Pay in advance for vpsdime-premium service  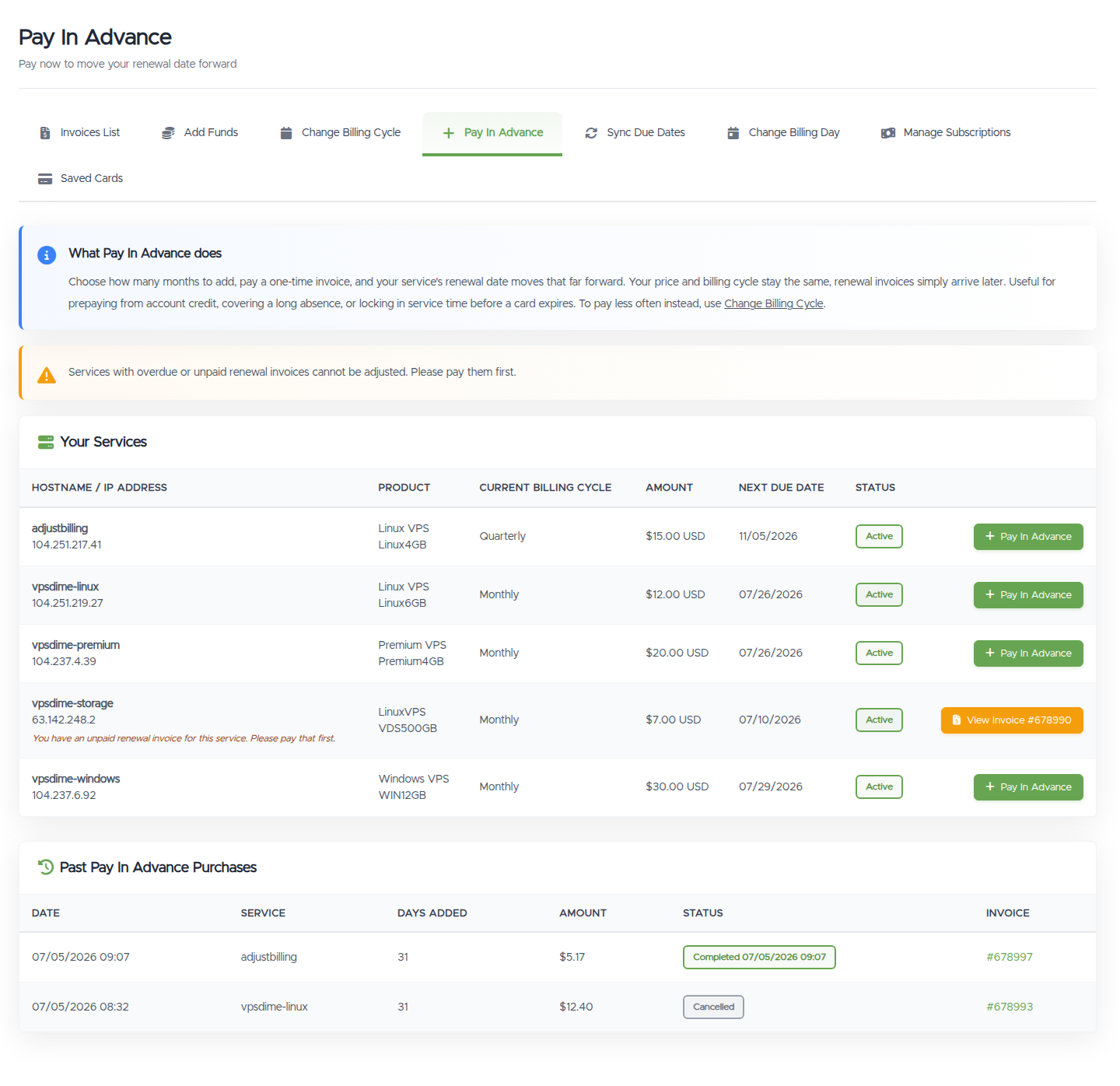coord(1028,653)
